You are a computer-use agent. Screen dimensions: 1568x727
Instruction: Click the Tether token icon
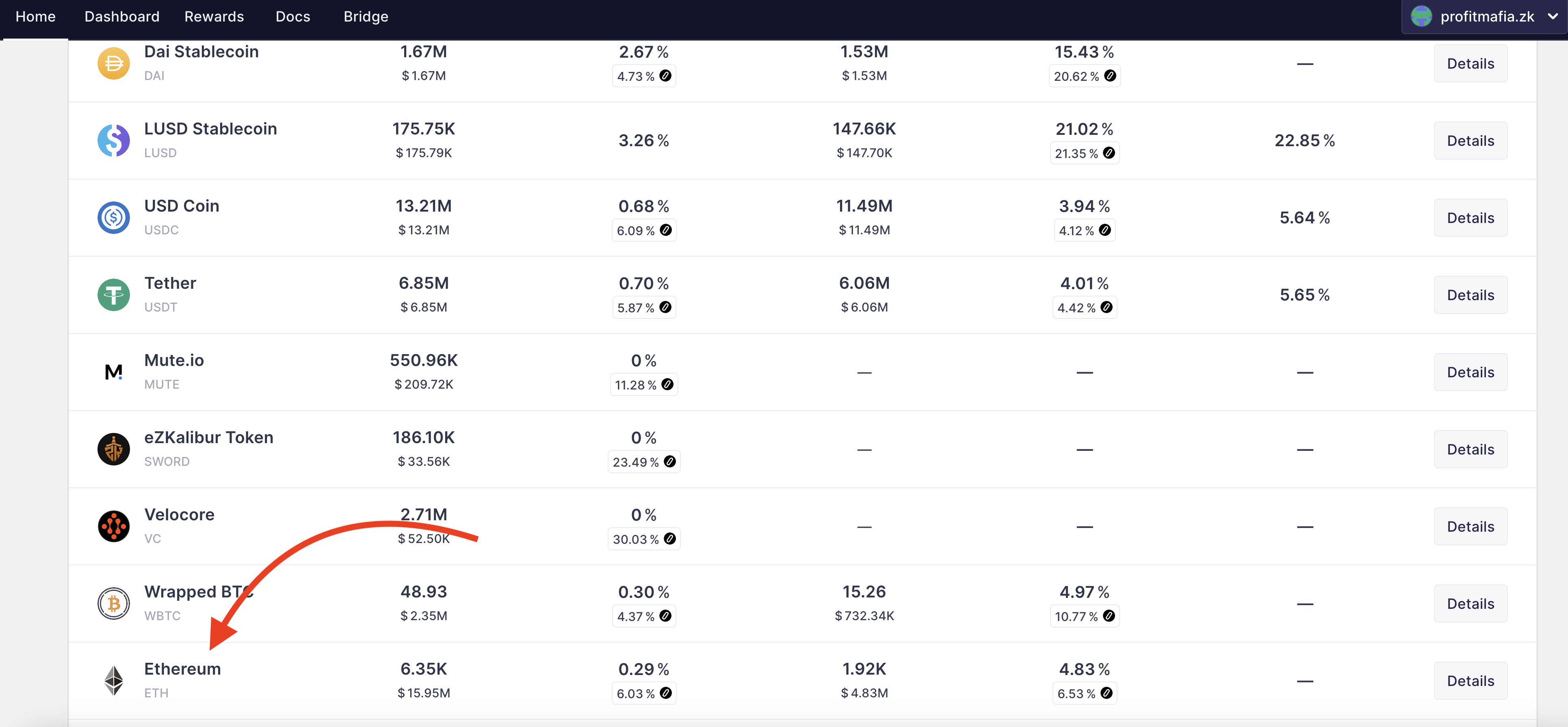113,295
